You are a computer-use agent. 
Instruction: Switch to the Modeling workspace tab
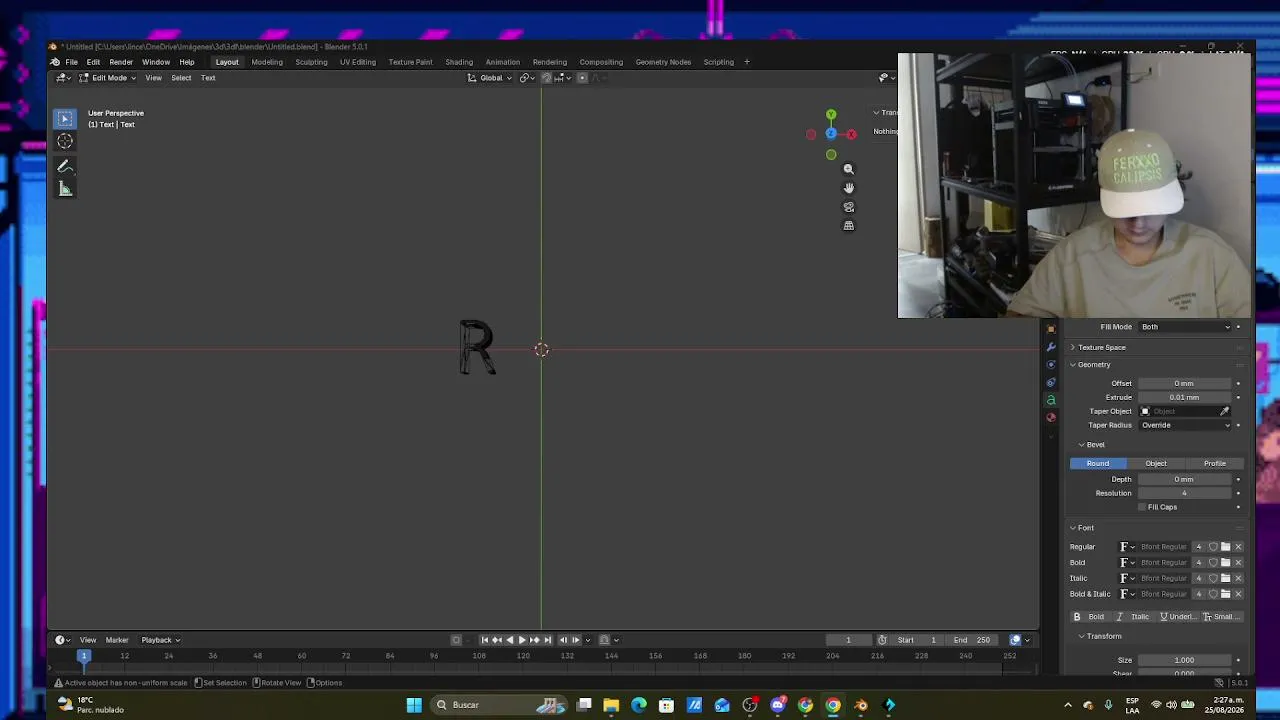[x=267, y=62]
